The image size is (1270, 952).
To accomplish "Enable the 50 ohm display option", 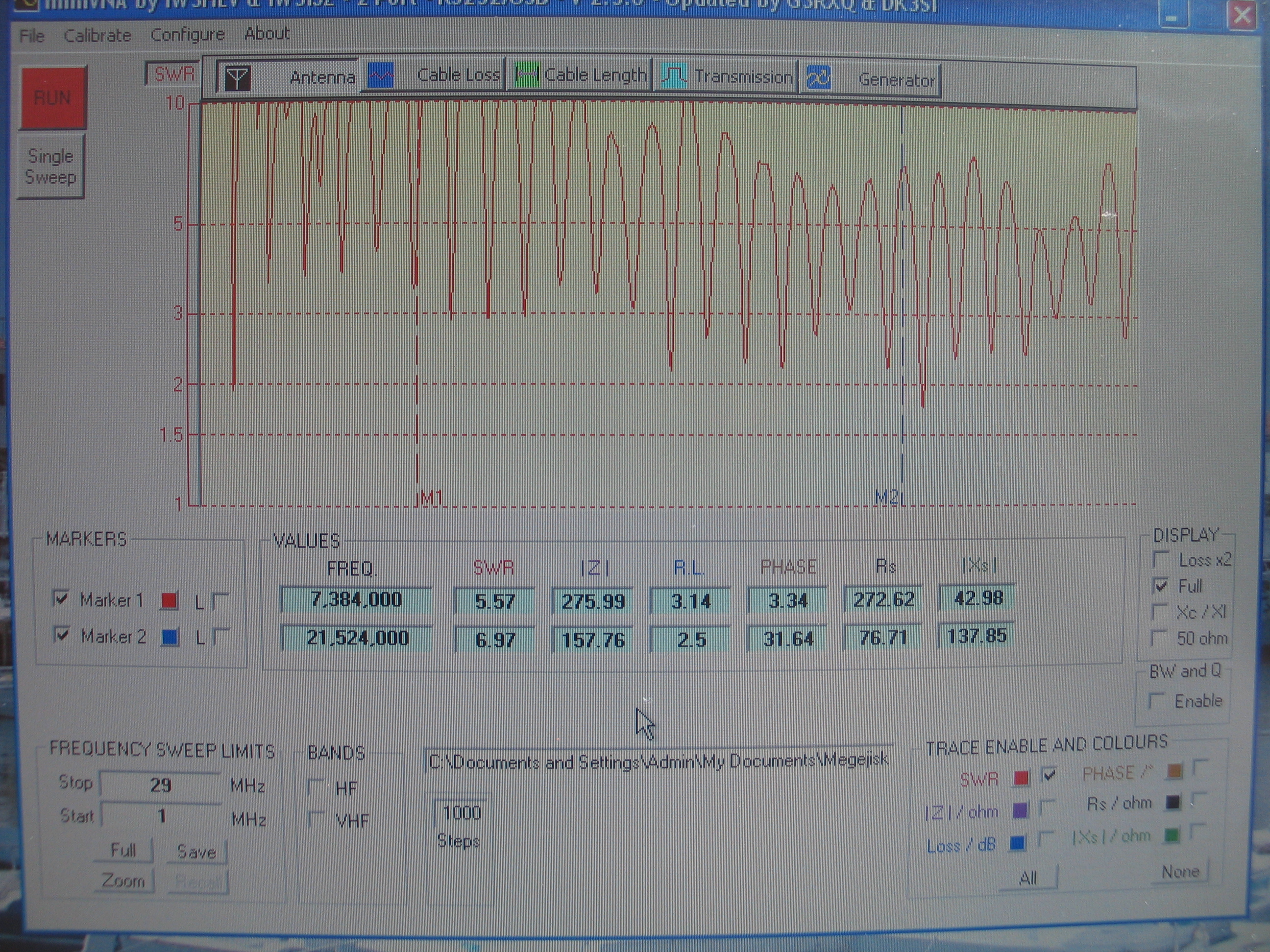I will pyautogui.click(x=1159, y=638).
